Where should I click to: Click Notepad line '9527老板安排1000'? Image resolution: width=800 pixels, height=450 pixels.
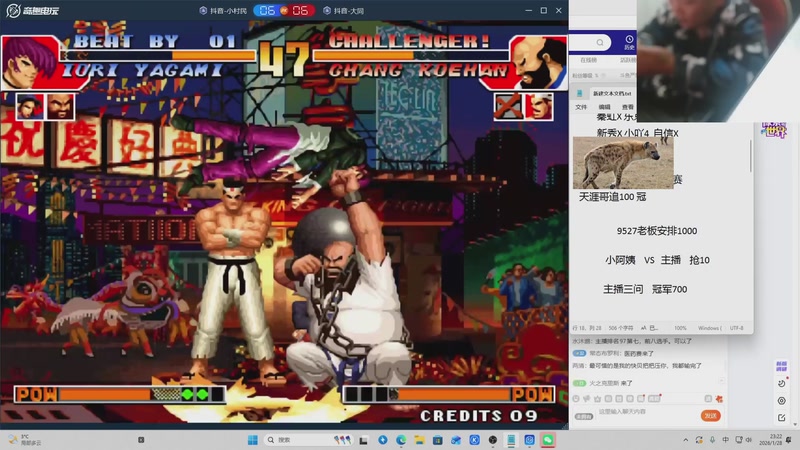point(657,231)
